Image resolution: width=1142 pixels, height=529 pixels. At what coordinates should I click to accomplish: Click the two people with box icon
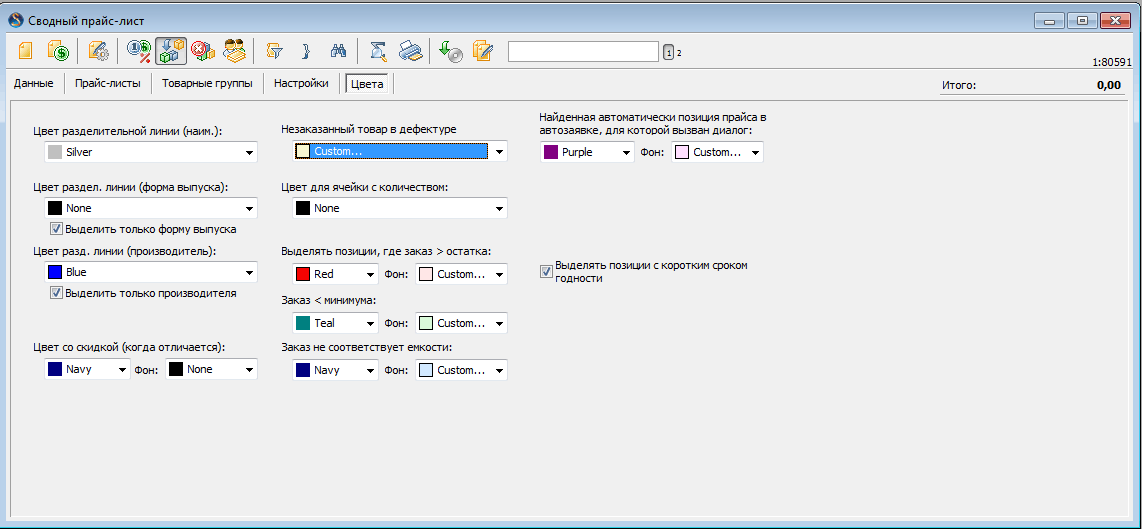[235, 52]
